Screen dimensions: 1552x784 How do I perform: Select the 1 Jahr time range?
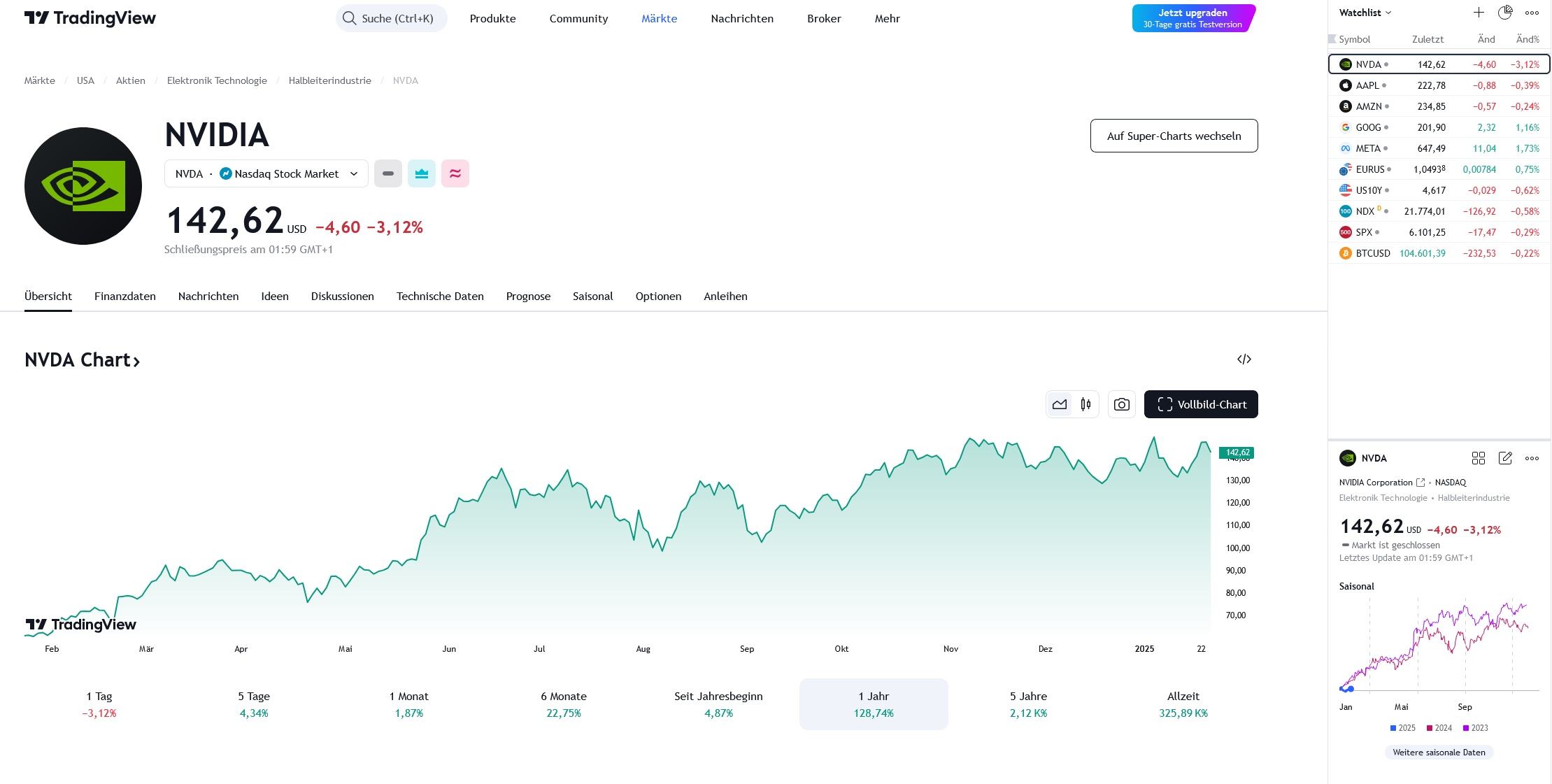pos(874,704)
